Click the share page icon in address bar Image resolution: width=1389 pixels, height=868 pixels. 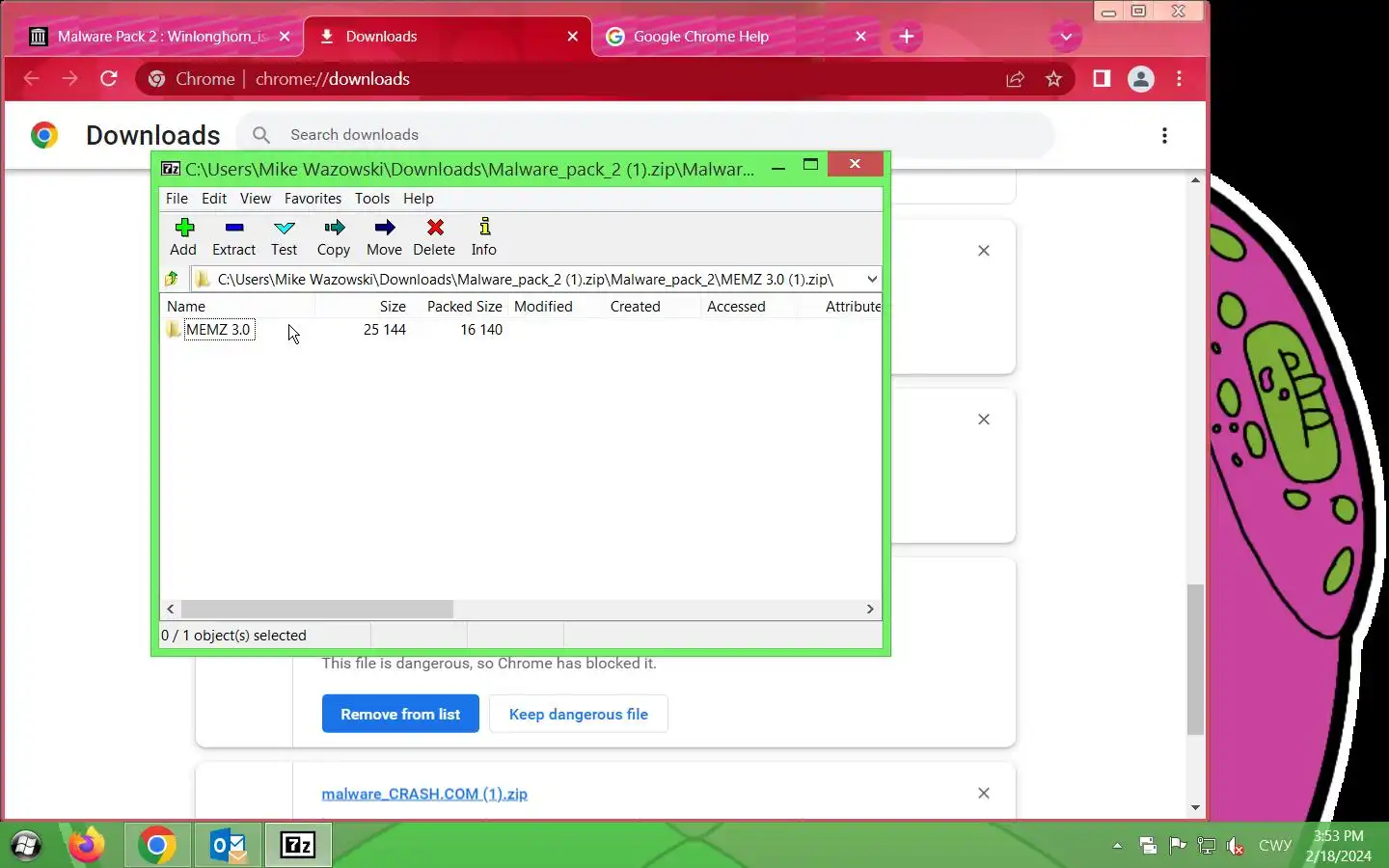click(1015, 79)
